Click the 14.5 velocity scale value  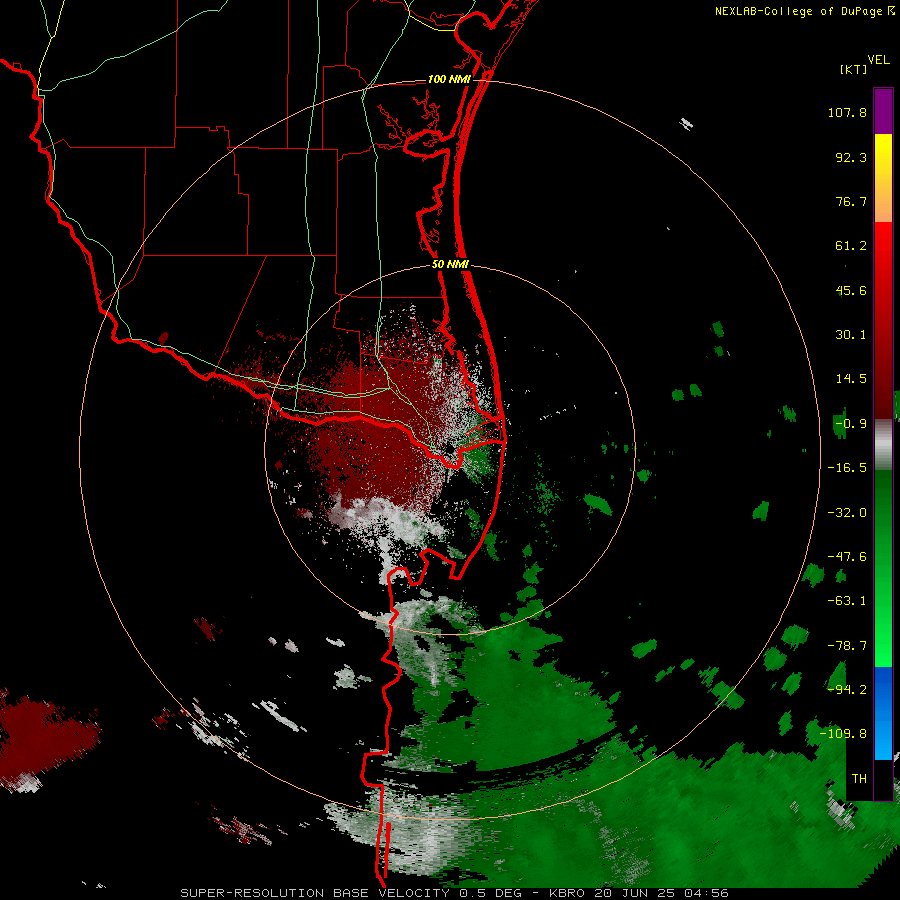coord(851,379)
